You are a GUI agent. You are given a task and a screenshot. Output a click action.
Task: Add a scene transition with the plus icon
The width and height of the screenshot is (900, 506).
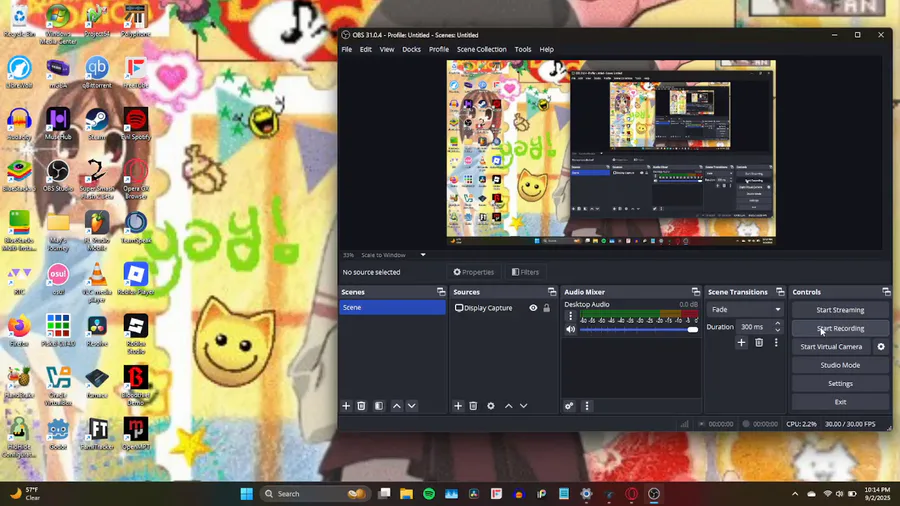coord(742,343)
